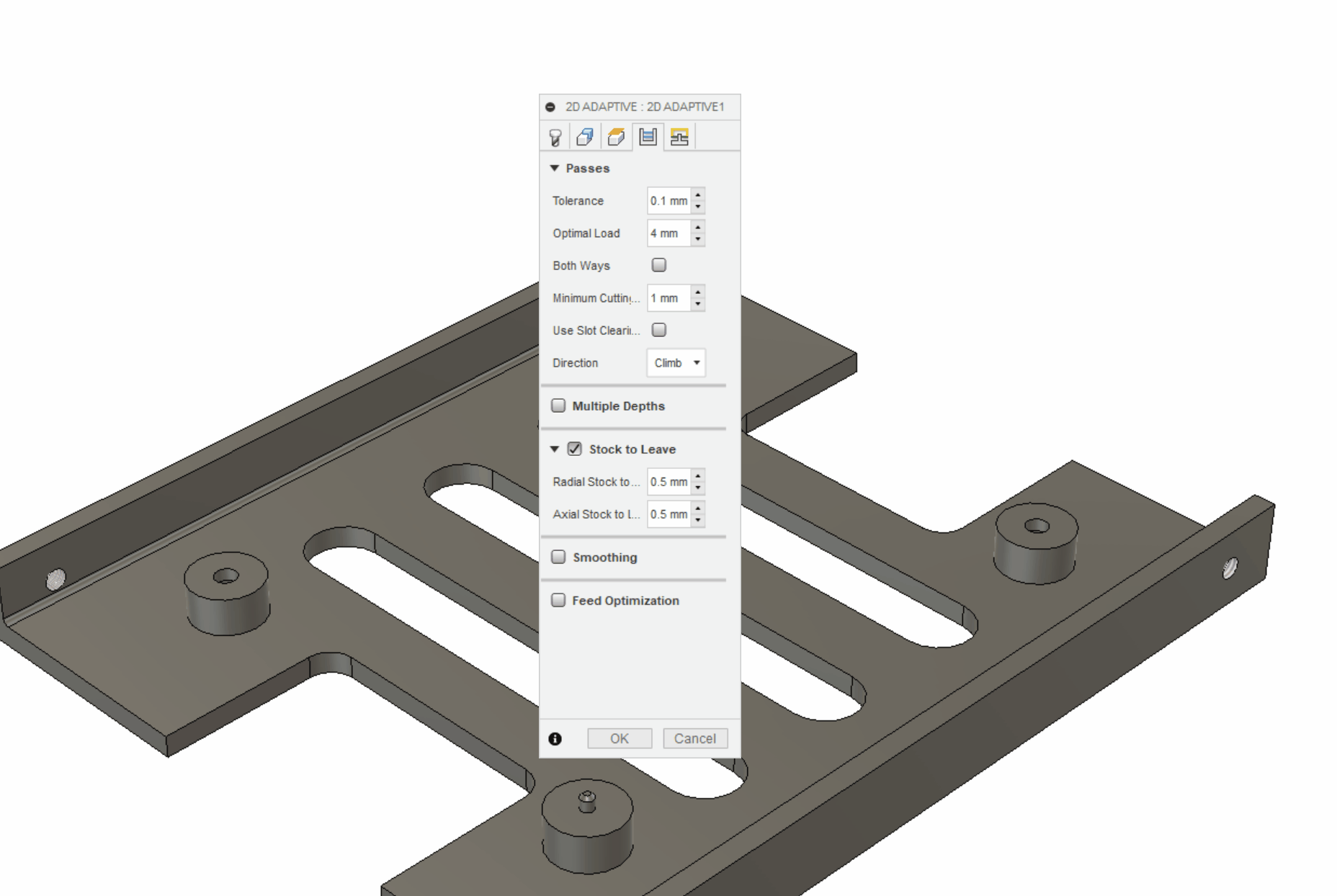Enable the Both Ways checkbox
This screenshot has width=1337, height=896.
click(658, 265)
